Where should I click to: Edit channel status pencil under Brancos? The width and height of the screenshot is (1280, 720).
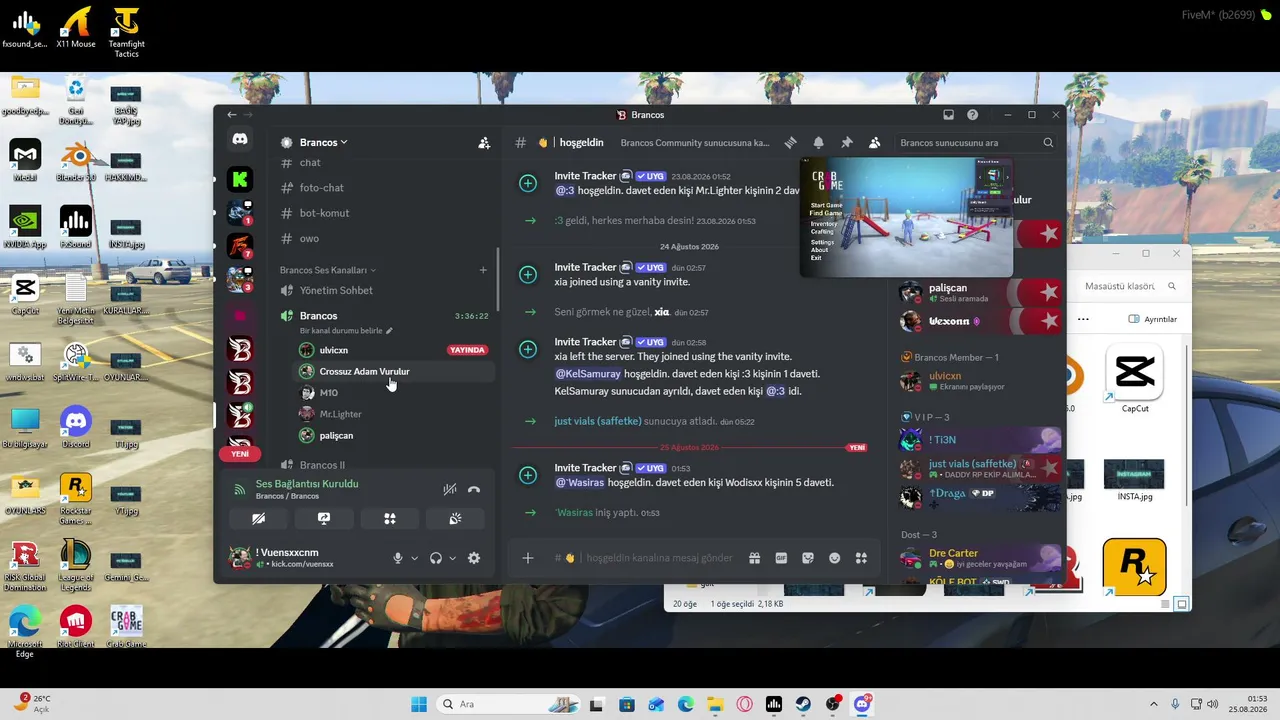(x=390, y=331)
